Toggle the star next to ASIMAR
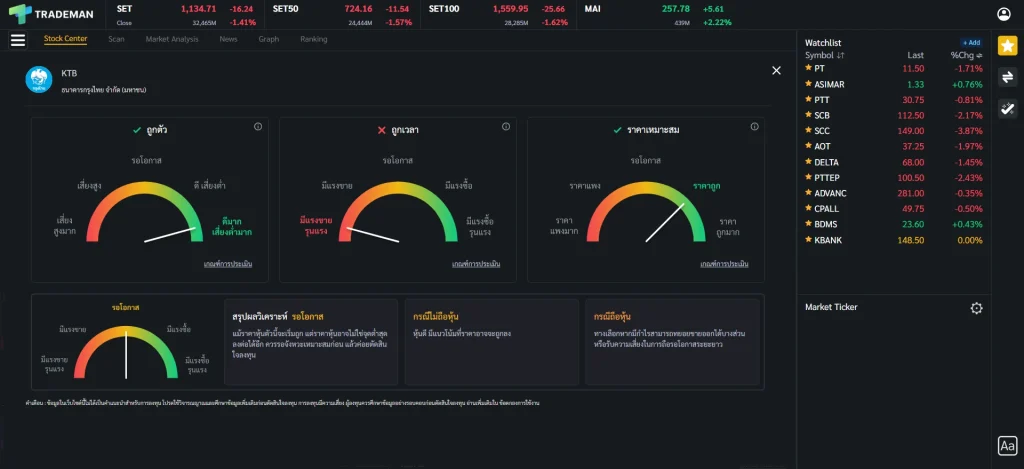This screenshot has height=469, width=1024. point(809,84)
